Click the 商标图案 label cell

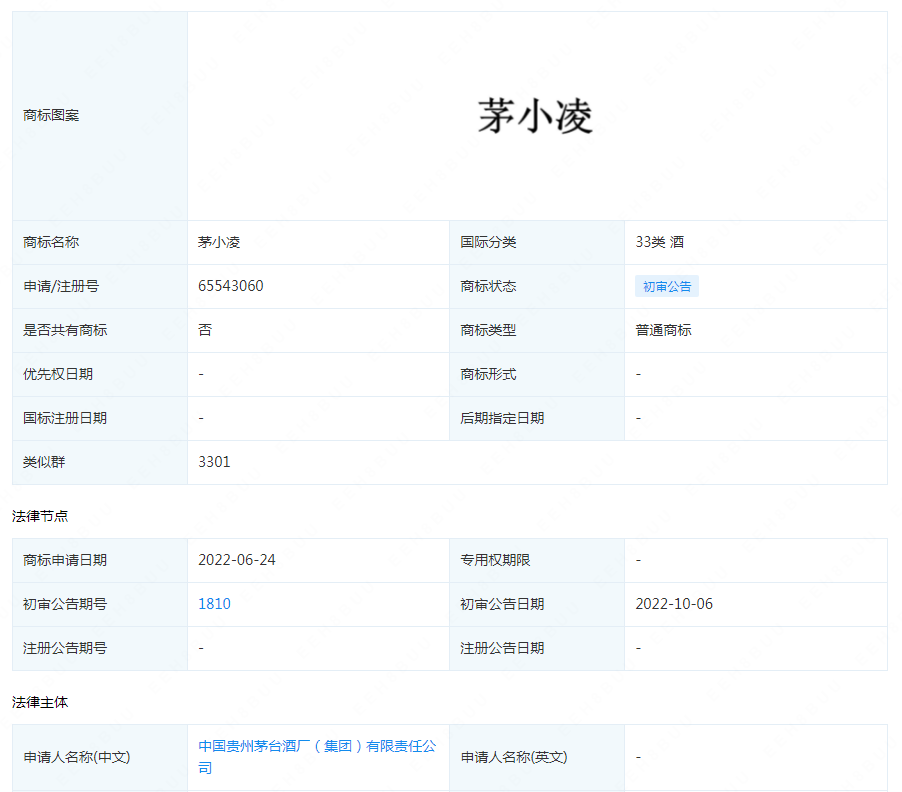point(100,116)
